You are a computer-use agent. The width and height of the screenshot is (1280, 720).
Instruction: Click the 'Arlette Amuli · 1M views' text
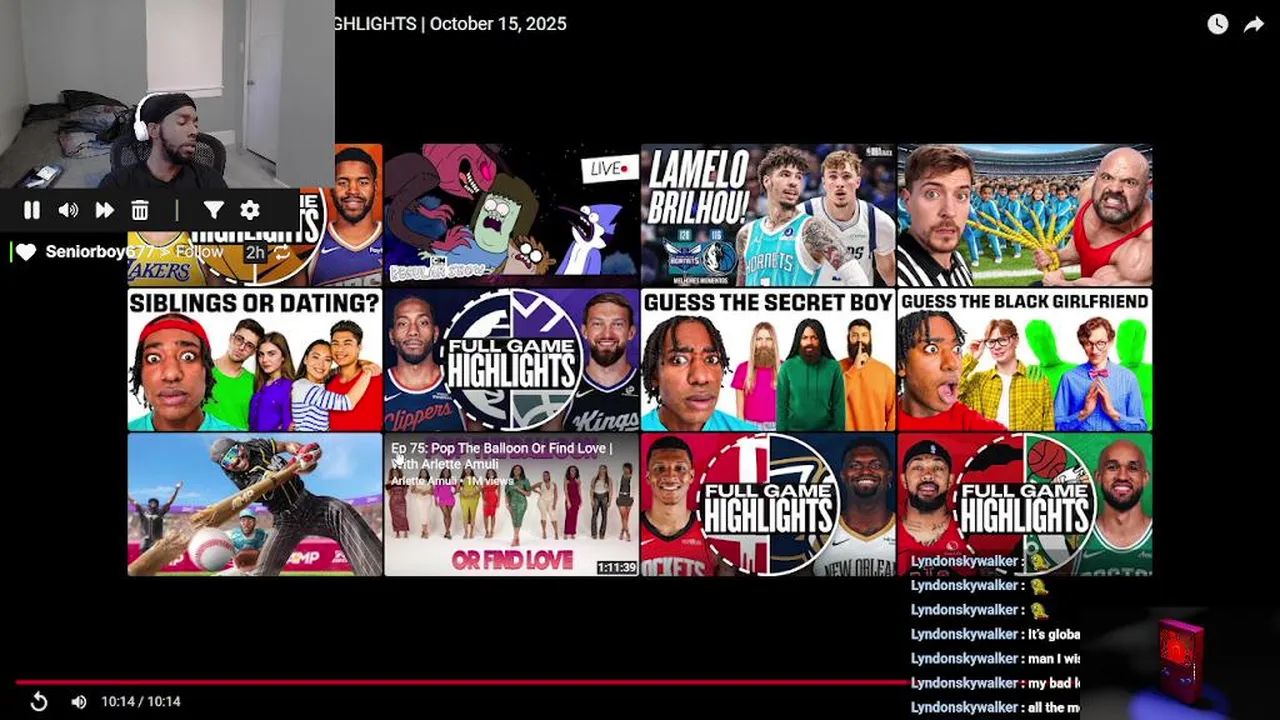pyautogui.click(x=452, y=481)
